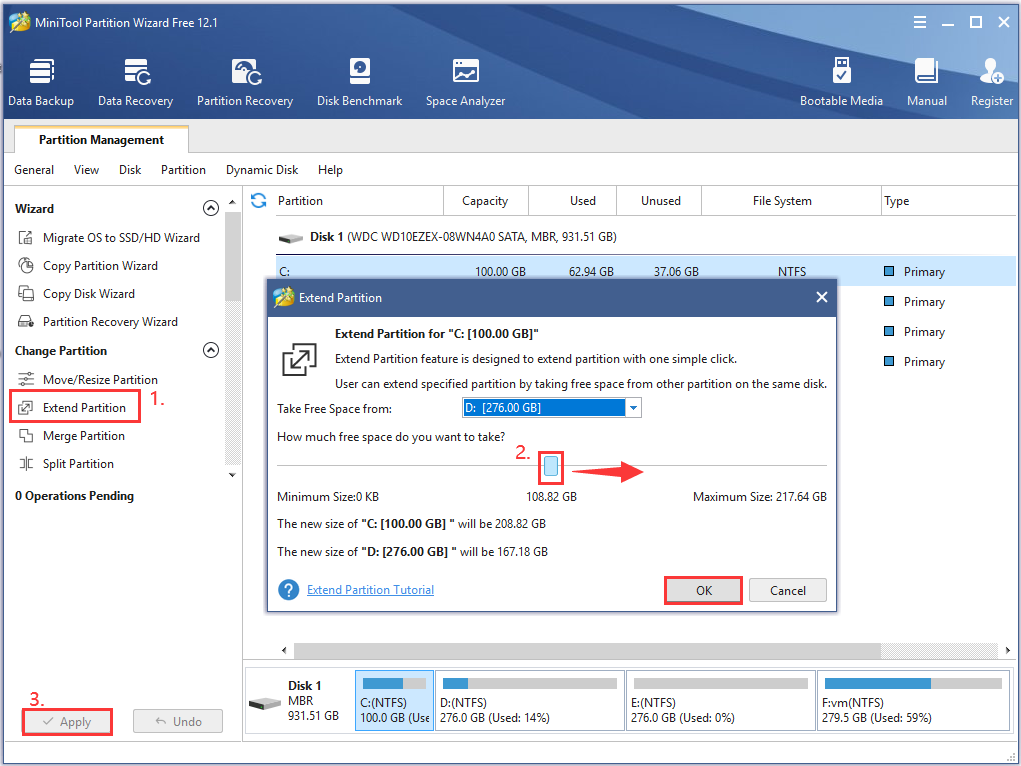This screenshot has height=766, width=1021.
Task: Open the hamburger menu in title bar
Action: (x=919, y=23)
